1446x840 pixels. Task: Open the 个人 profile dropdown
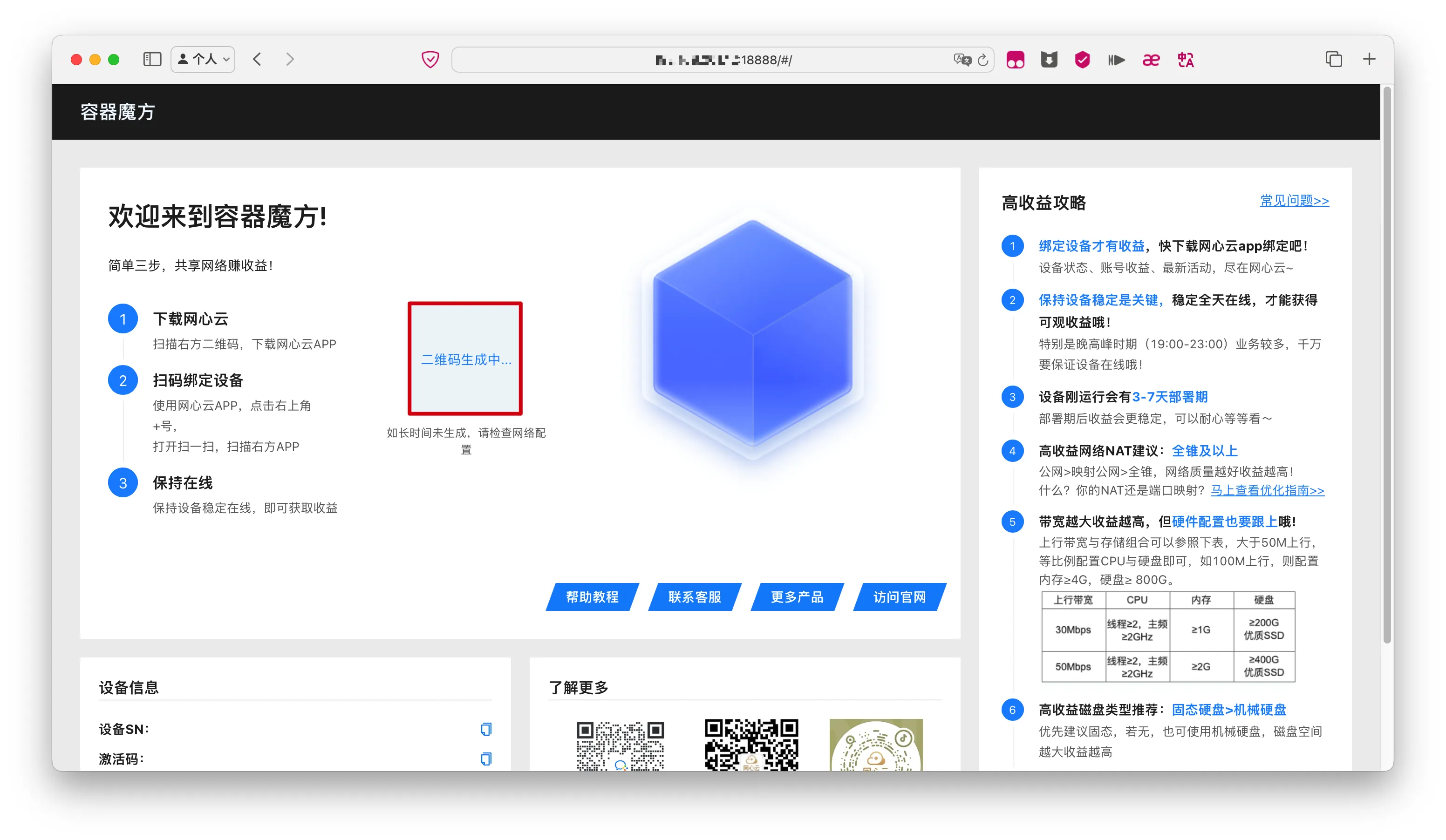pos(203,60)
